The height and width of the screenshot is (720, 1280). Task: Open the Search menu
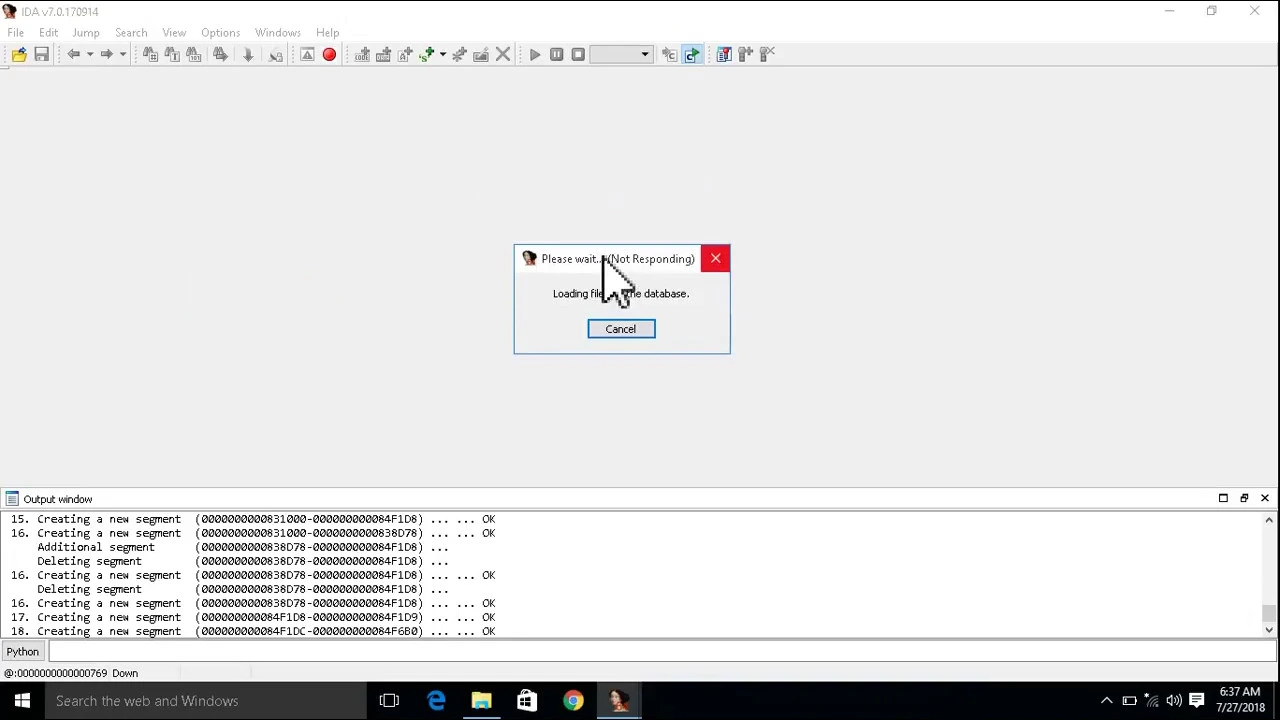pos(131,33)
